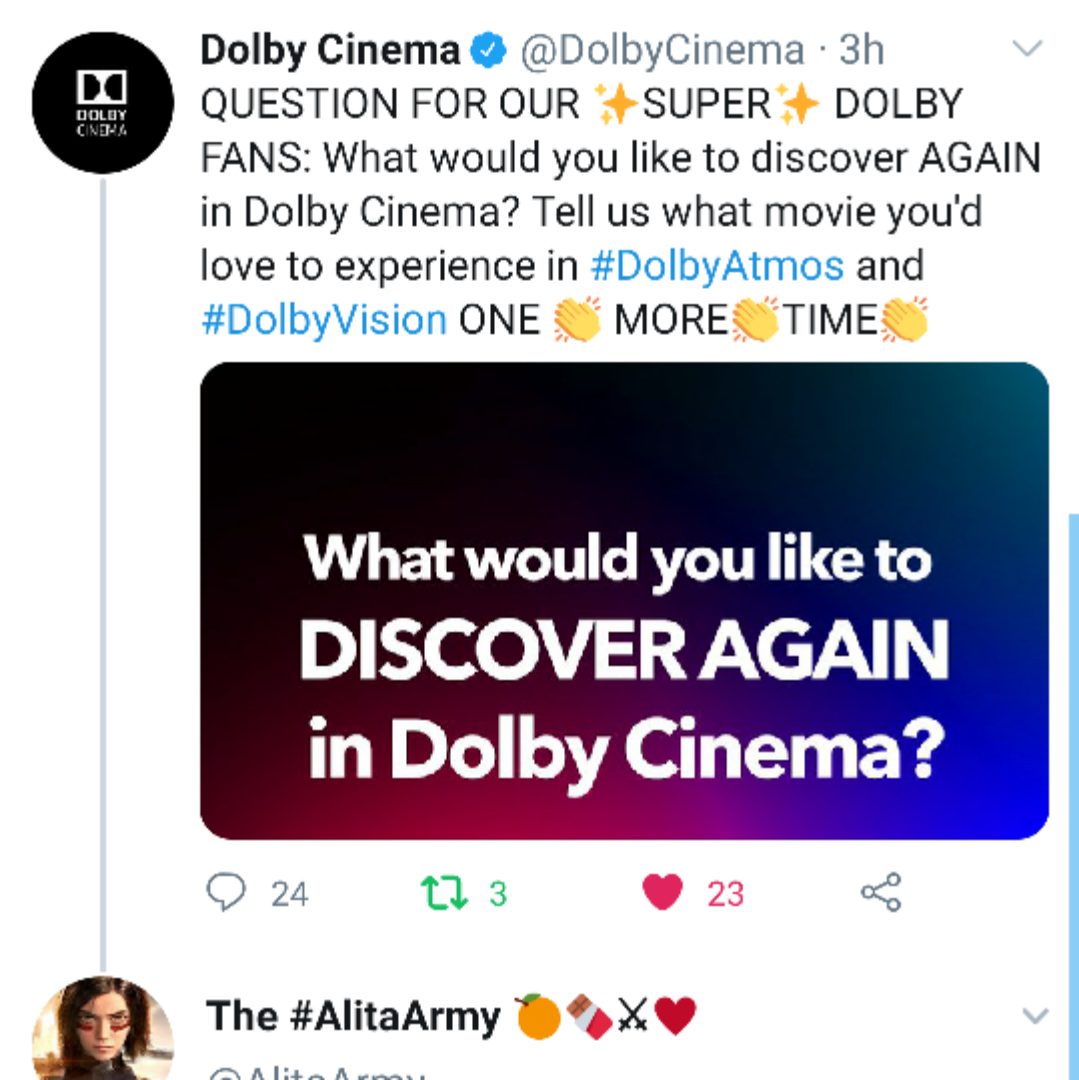Retweet the Dolby Cinema post
1079x1080 pixels.
click(440, 892)
